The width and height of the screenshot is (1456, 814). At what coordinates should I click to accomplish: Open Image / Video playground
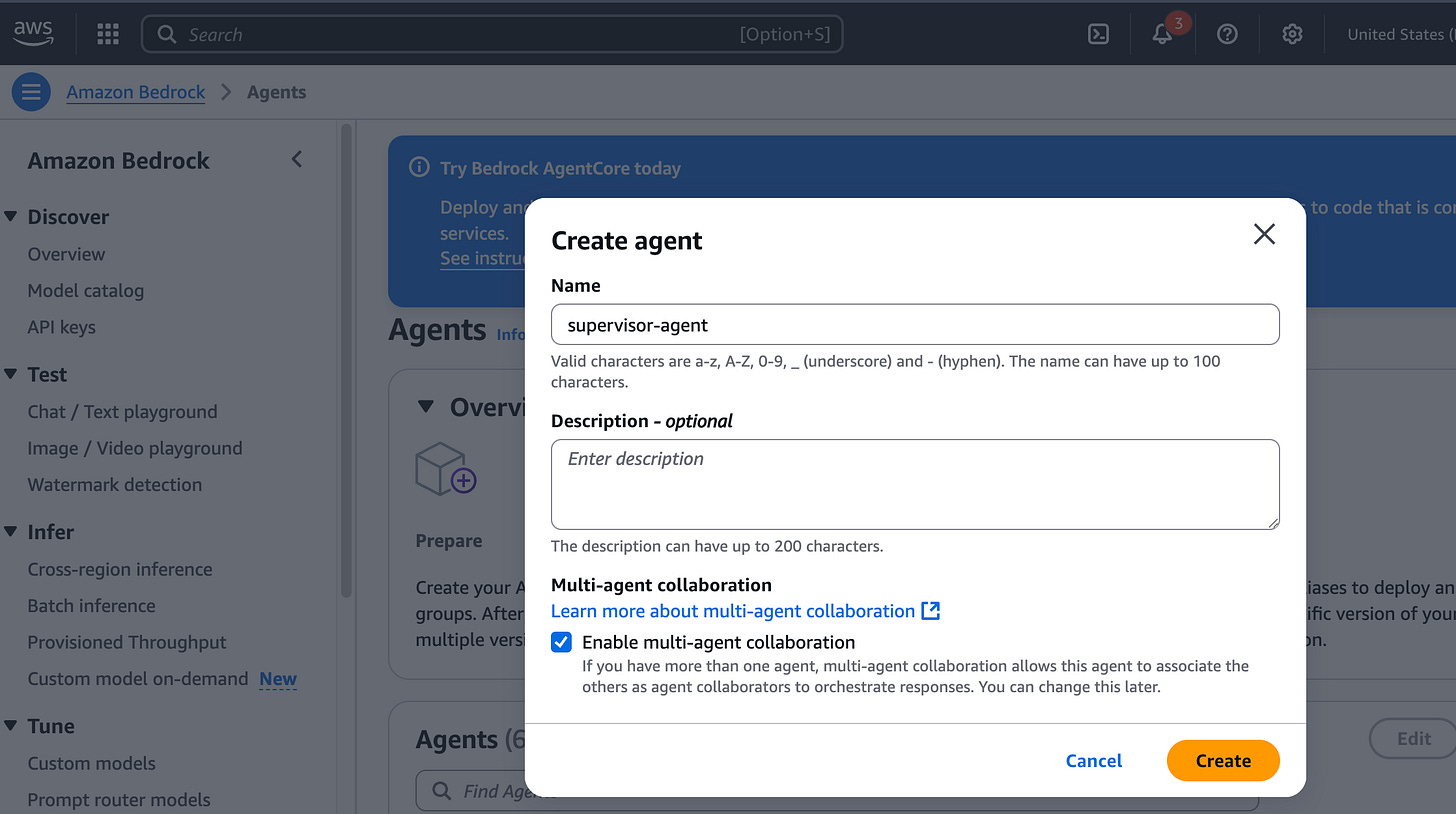135,448
